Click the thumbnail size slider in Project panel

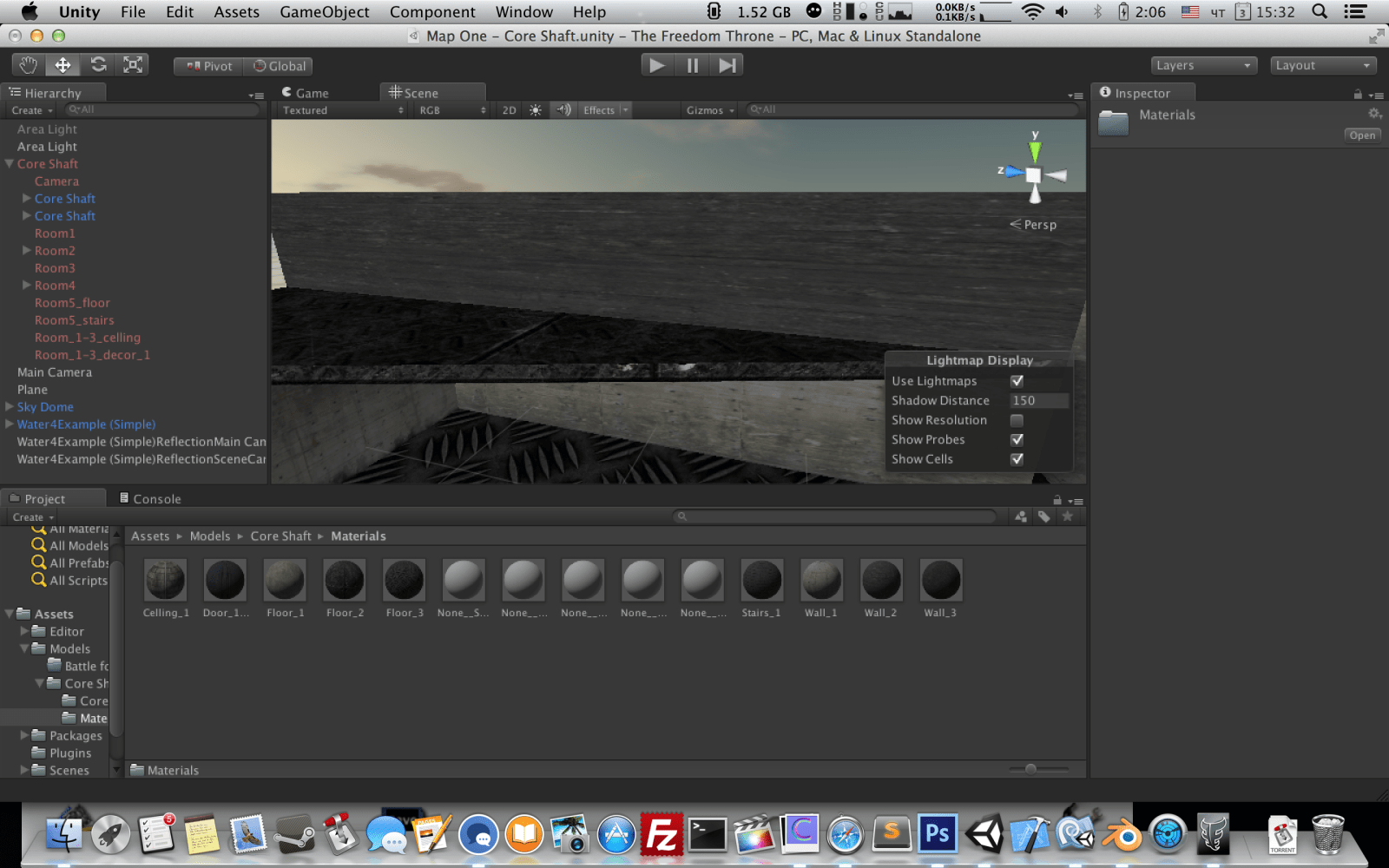click(1030, 769)
